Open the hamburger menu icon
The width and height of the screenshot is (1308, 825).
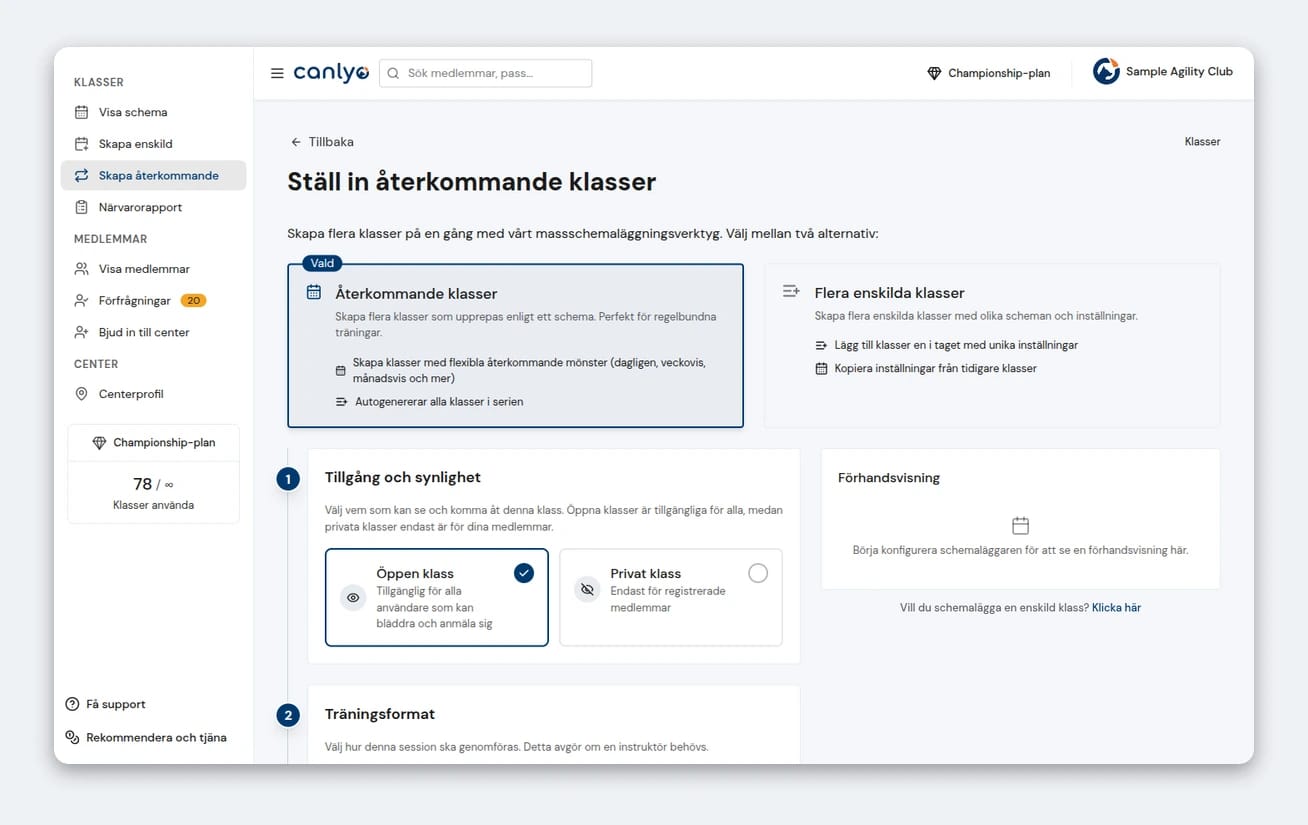point(277,73)
